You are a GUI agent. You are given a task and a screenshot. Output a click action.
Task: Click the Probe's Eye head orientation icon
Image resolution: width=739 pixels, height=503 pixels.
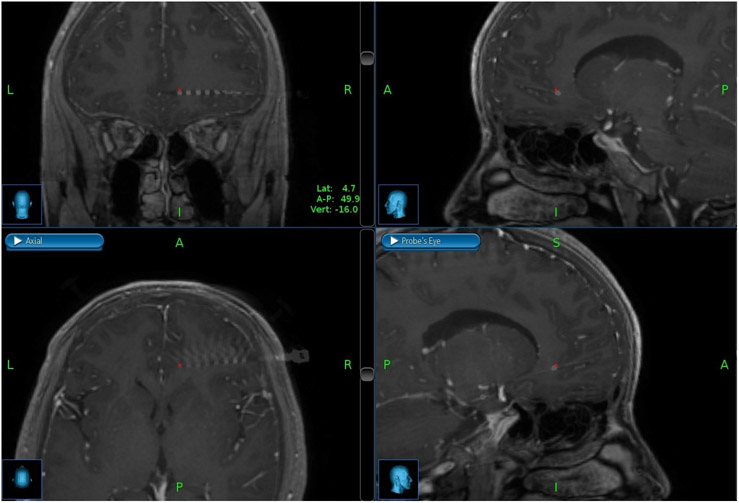(x=399, y=479)
